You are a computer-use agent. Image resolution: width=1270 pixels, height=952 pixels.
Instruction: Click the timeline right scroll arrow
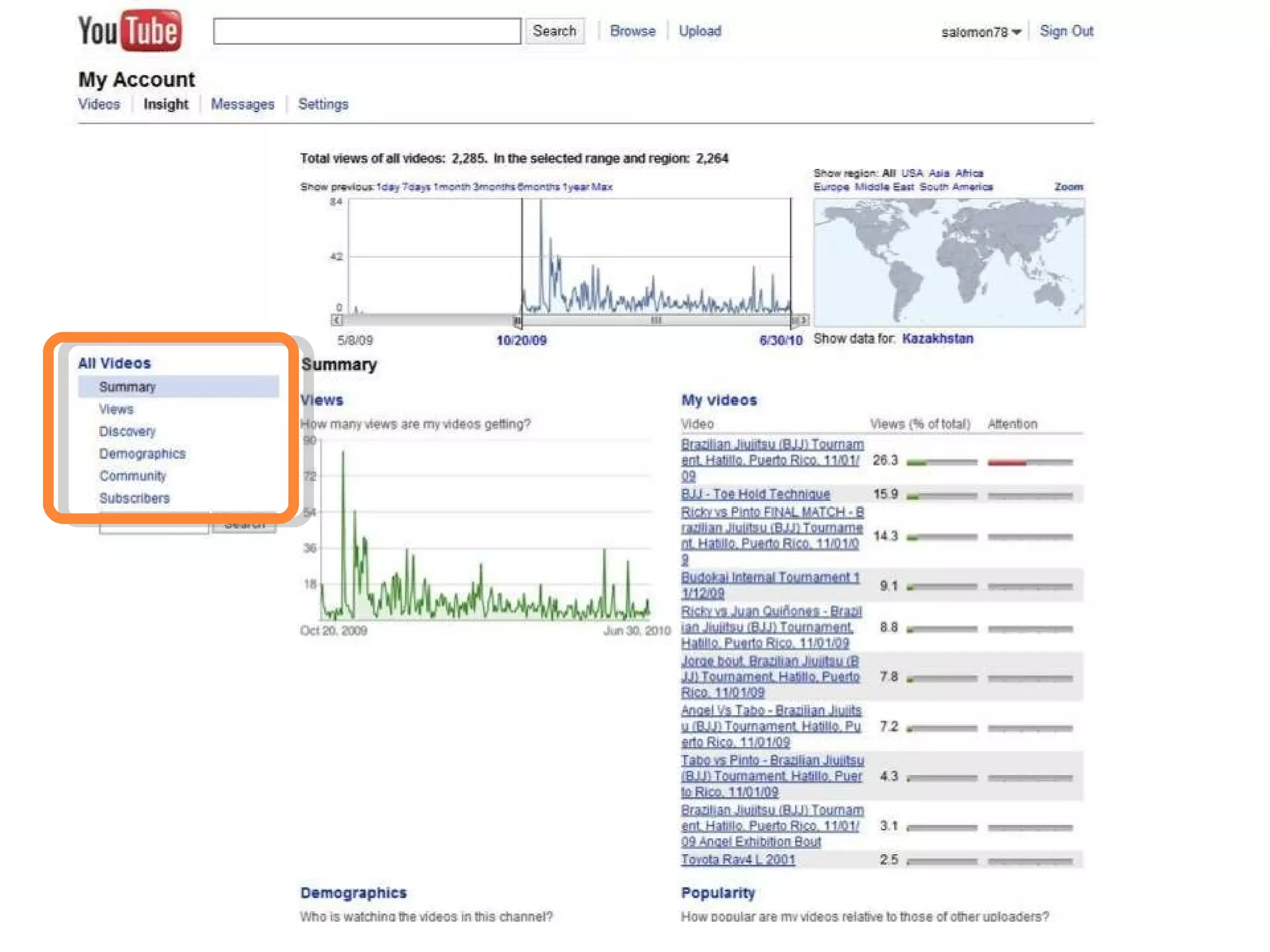click(804, 320)
